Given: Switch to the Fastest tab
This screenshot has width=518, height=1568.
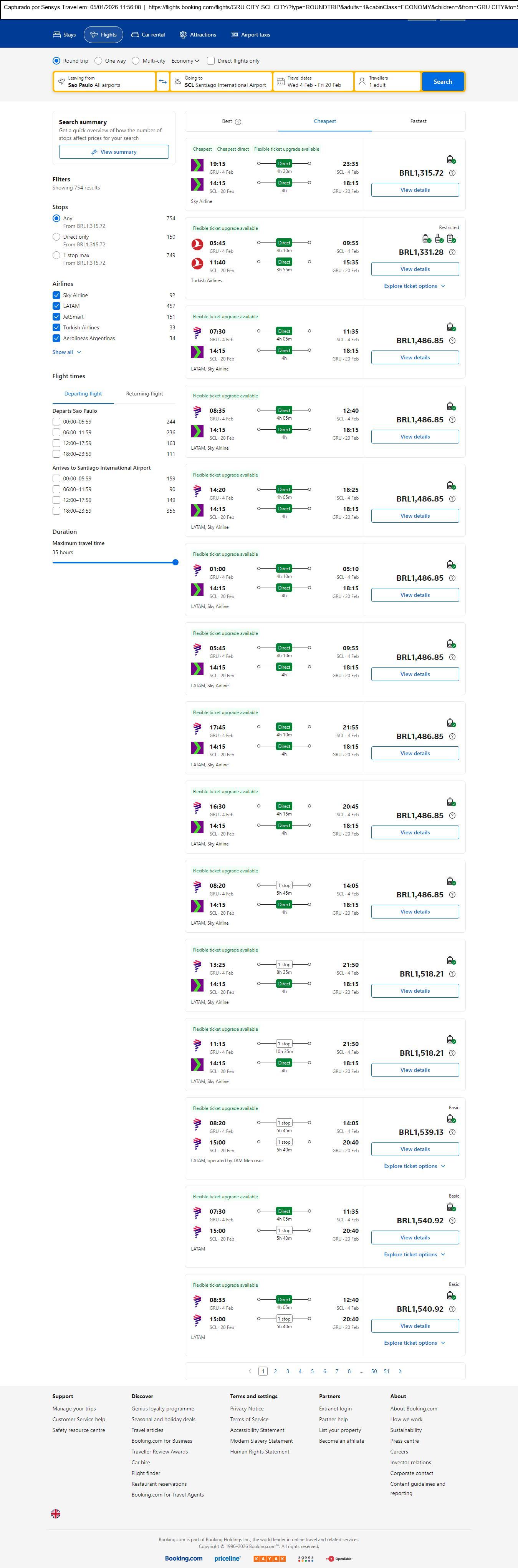Looking at the screenshot, I should tap(418, 121).
